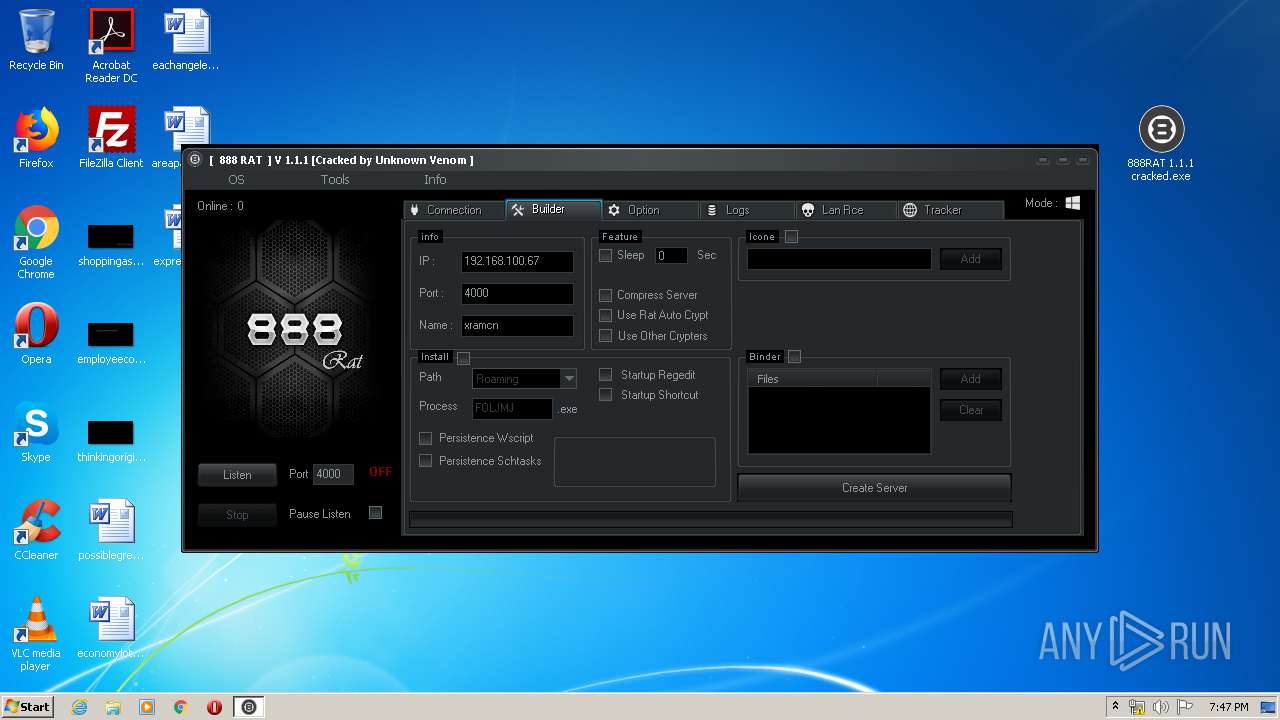1280x720 pixels.
Task: Open the Tools menu
Action: pyautogui.click(x=335, y=180)
